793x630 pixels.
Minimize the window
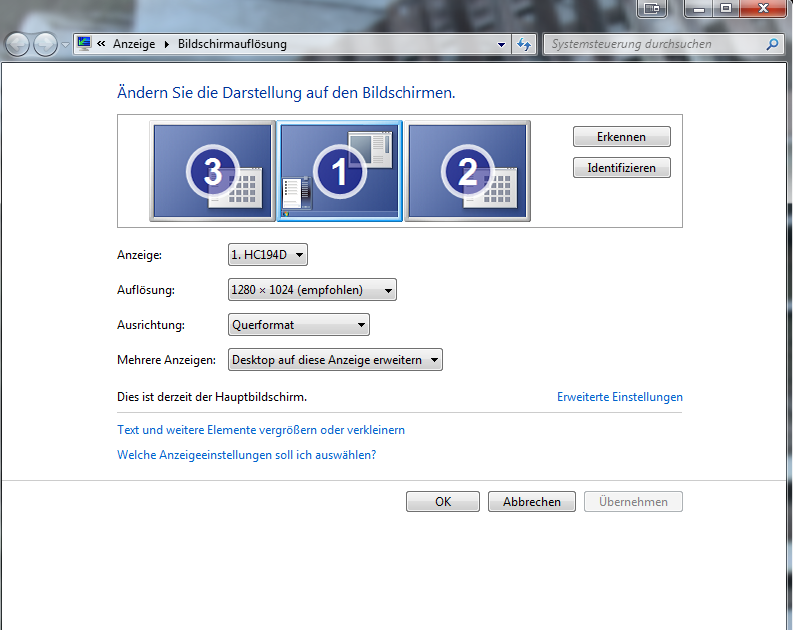(x=699, y=8)
